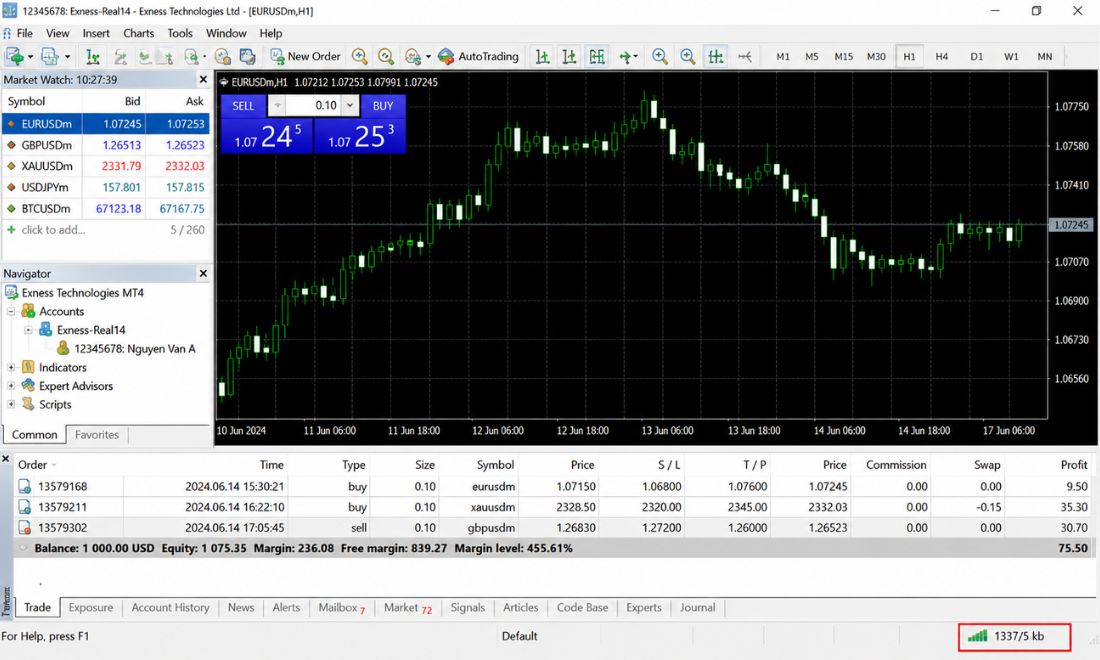Click the chart Zoom In magnifier icon
1100x660 pixels.
click(659, 56)
